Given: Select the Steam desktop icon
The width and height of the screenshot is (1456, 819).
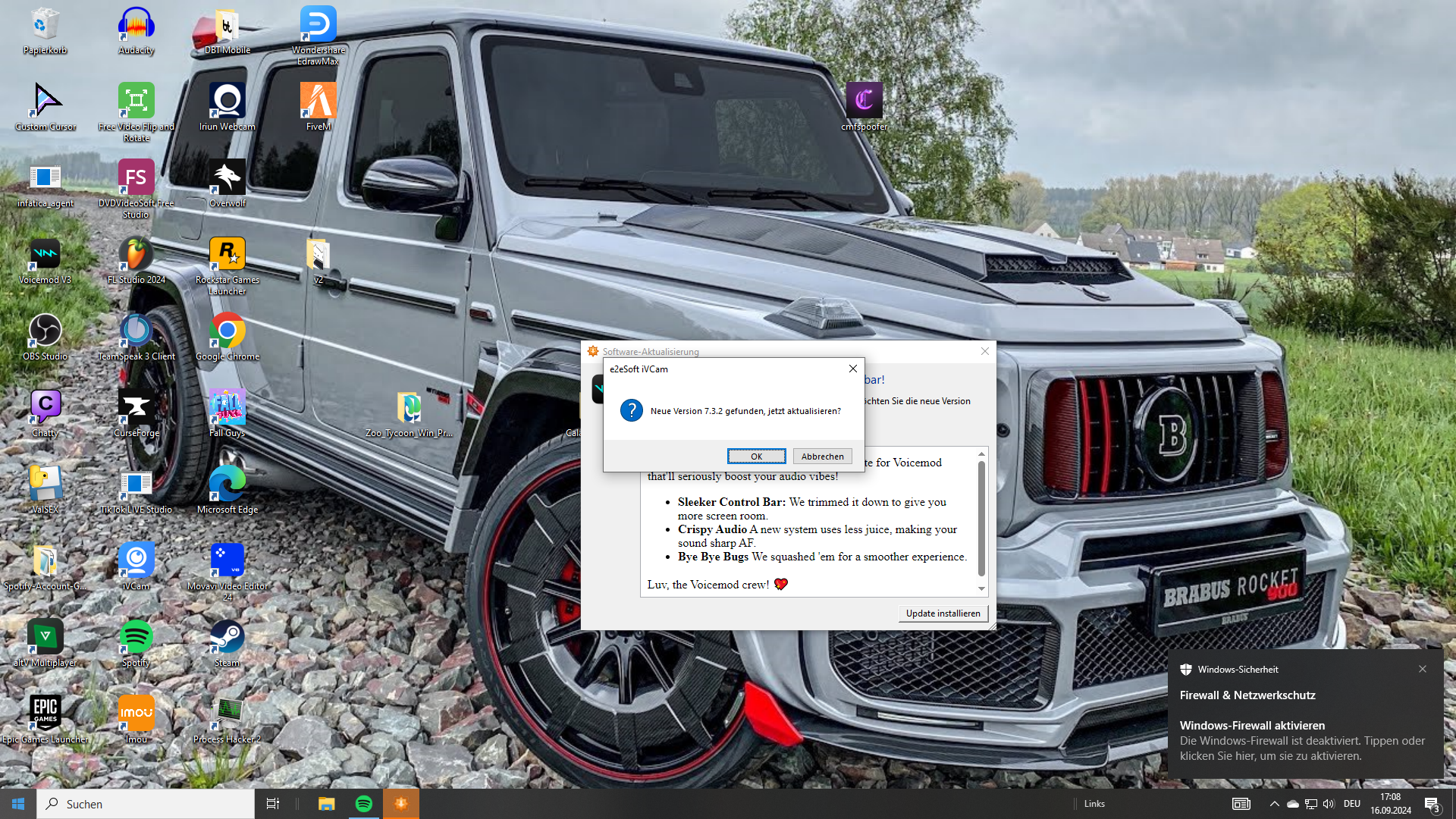Looking at the screenshot, I should 227,638.
